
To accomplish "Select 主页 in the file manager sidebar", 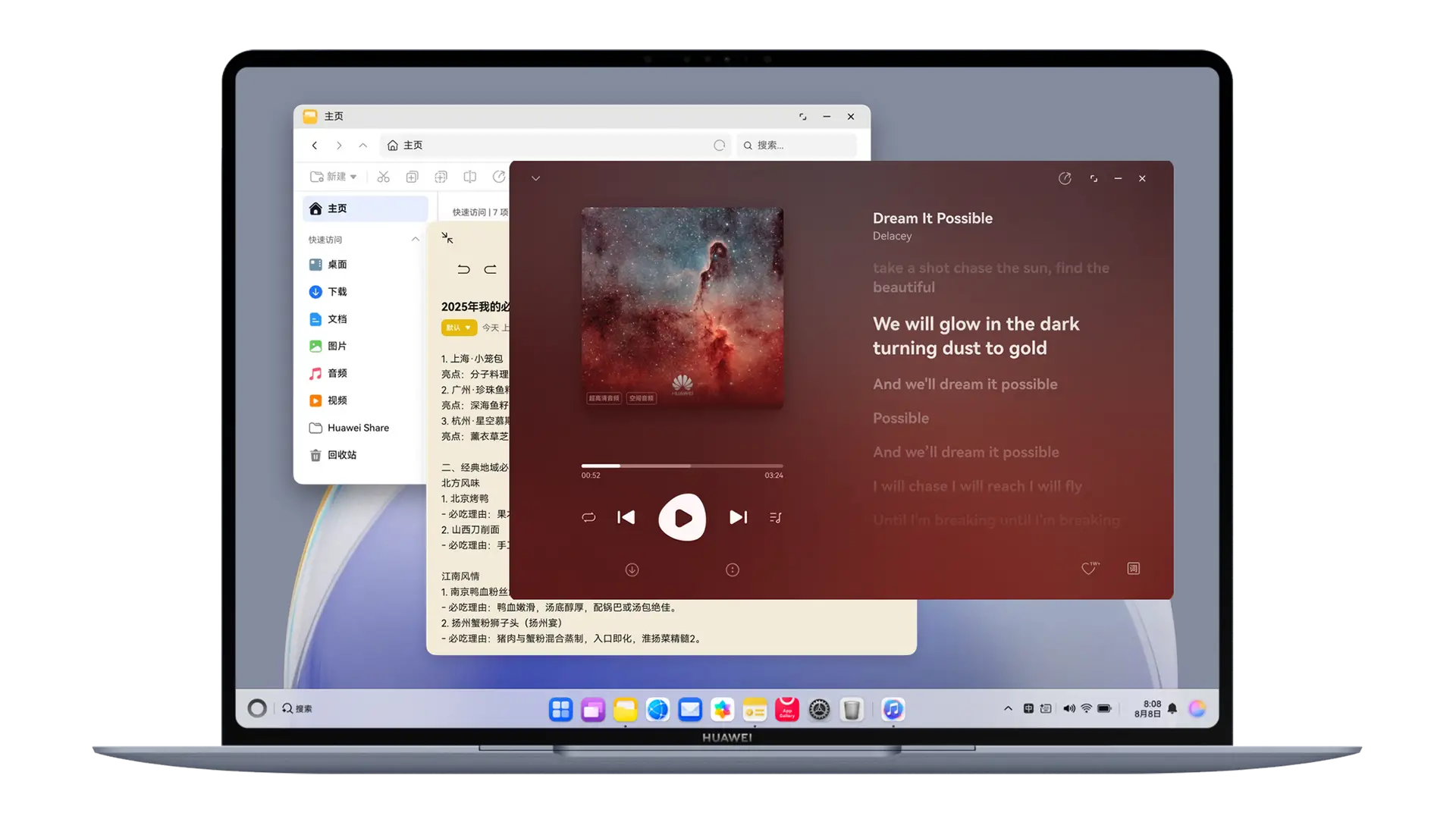I will click(365, 209).
